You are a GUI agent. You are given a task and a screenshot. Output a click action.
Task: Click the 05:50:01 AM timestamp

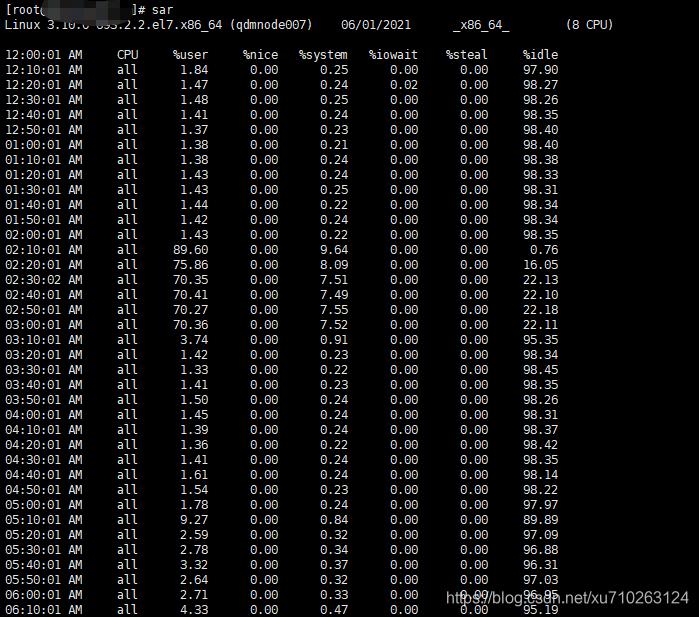click(x=44, y=580)
